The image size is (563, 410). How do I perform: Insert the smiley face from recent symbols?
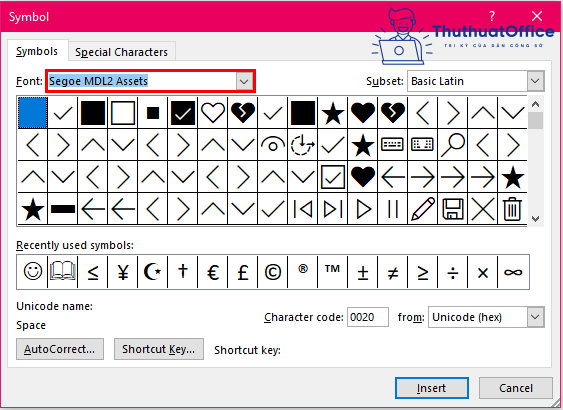coord(32,272)
